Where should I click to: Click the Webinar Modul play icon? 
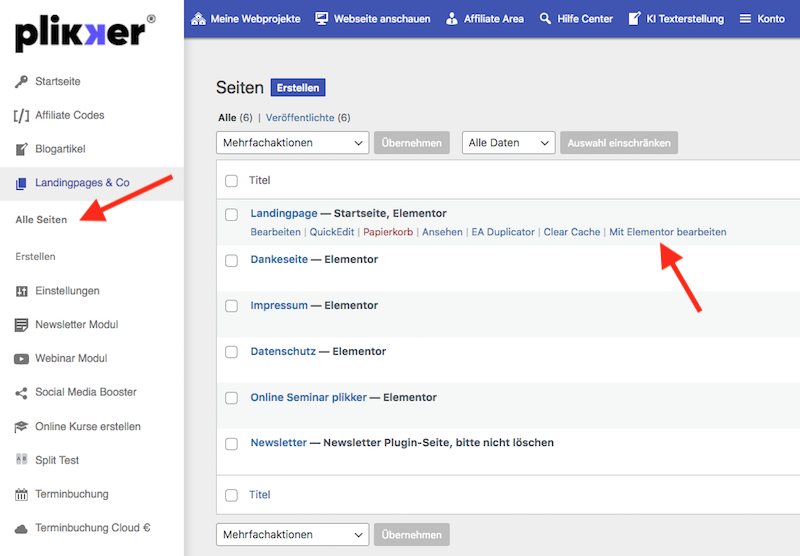[x=21, y=359]
